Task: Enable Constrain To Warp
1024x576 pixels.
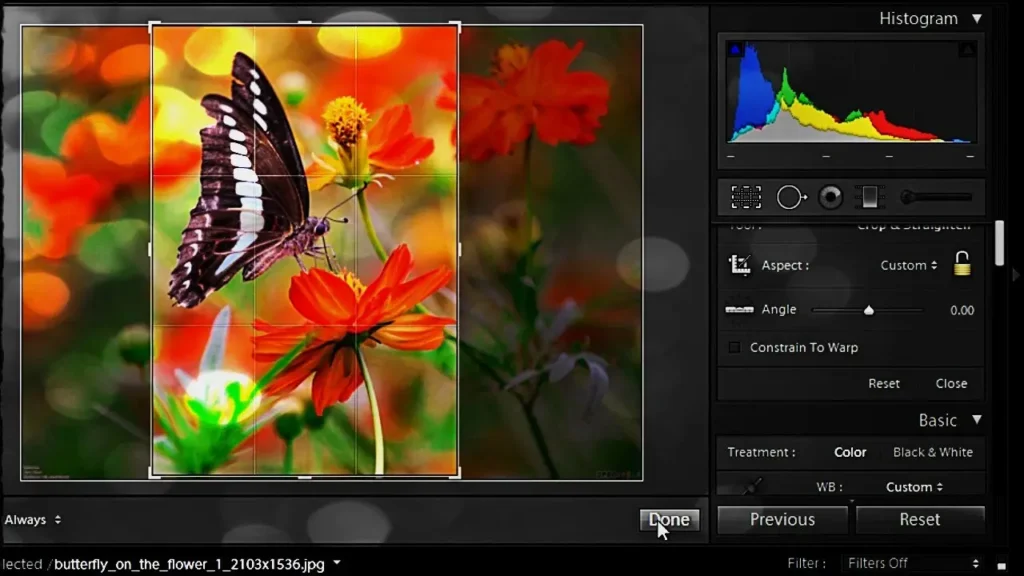Action: pos(733,347)
